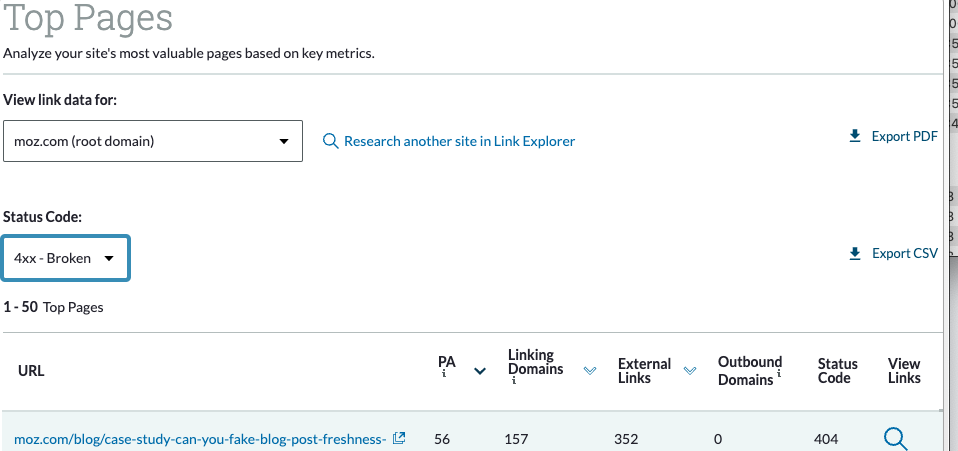The height and width of the screenshot is (451, 958).
Task: Click the Export PDF text link
Action: click(x=904, y=136)
